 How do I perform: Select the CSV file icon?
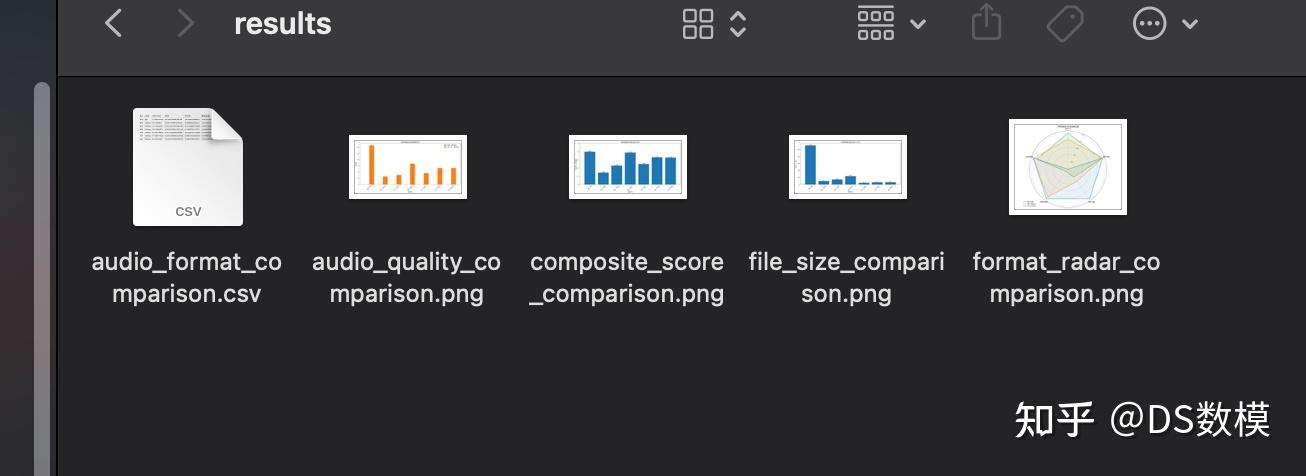point(188,167)
